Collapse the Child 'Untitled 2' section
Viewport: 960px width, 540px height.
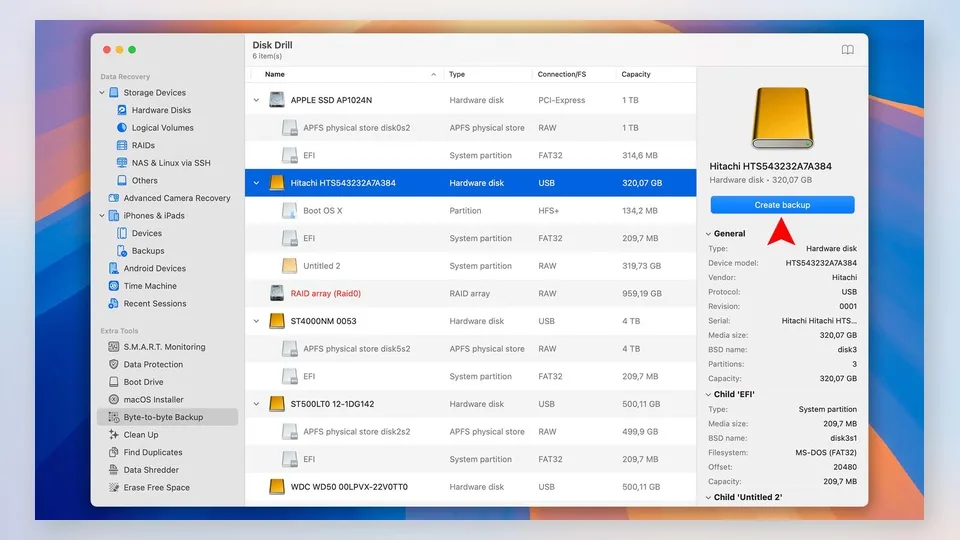[x=708, y=497]
